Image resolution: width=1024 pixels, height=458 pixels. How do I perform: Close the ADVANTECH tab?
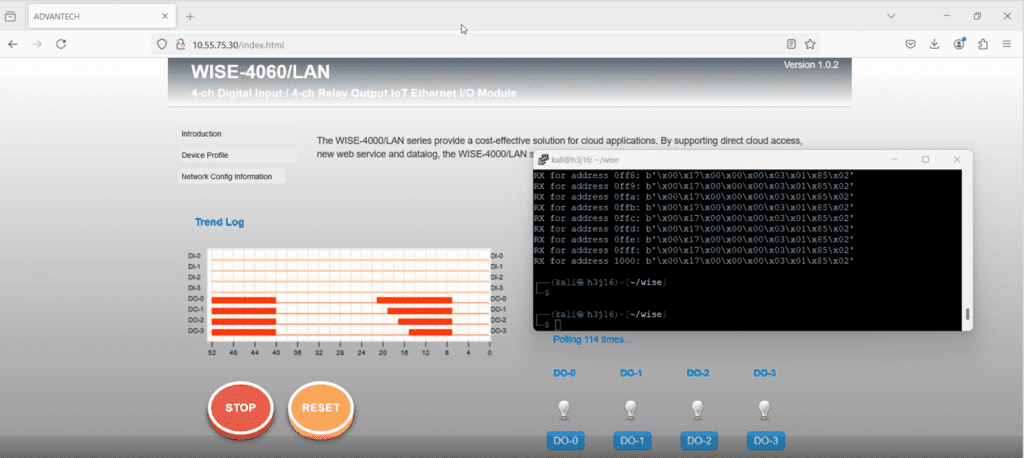click(x=165, y=16)
